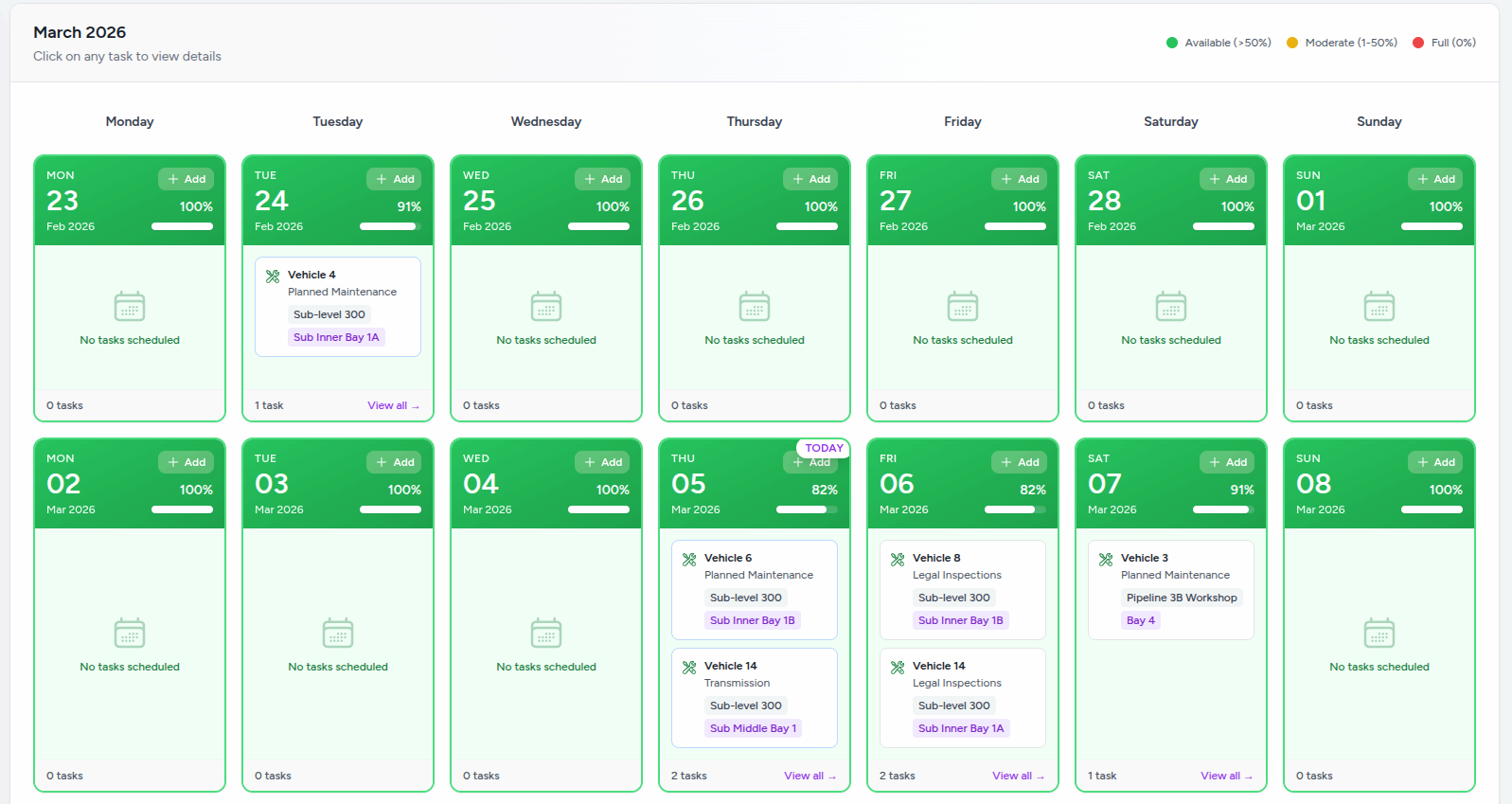Click the Bay 4 tag on Vehicle 3
Image resolution: width=1512 pixels, height=804 pixels.
[x=1141, y=620]
